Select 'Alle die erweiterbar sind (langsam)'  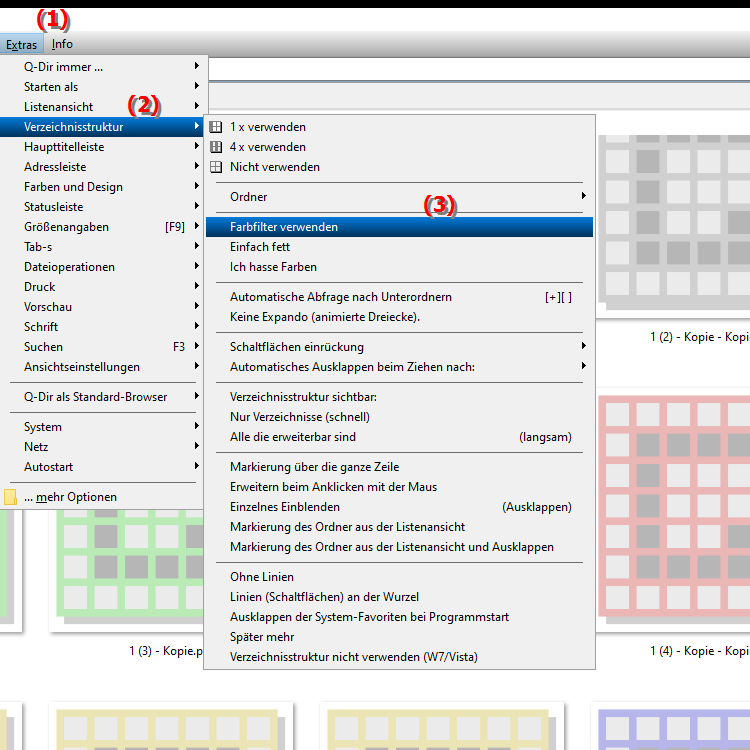click(399, 437)
